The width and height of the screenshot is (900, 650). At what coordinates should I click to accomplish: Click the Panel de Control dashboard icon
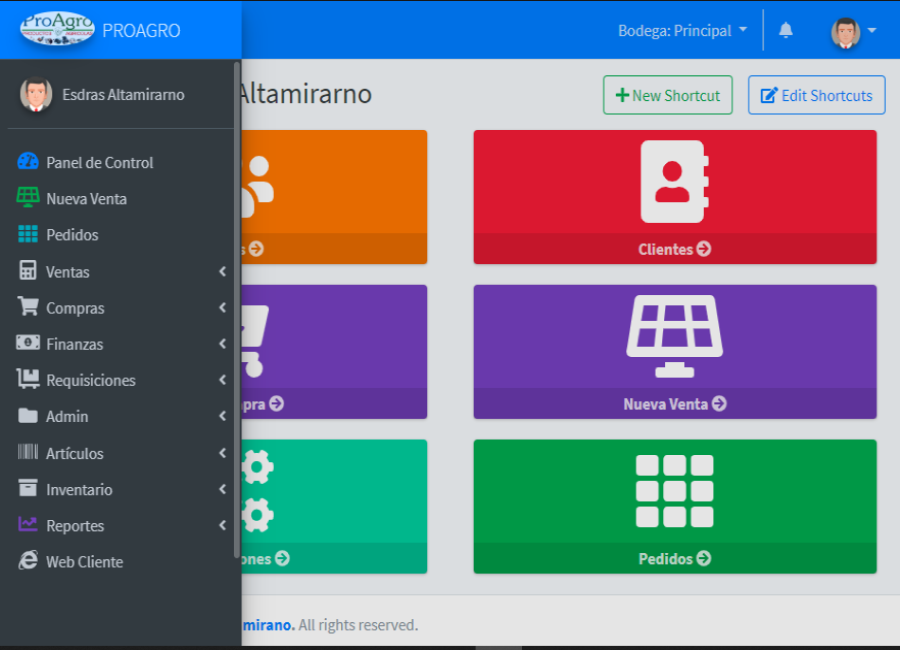click(28, 162)
